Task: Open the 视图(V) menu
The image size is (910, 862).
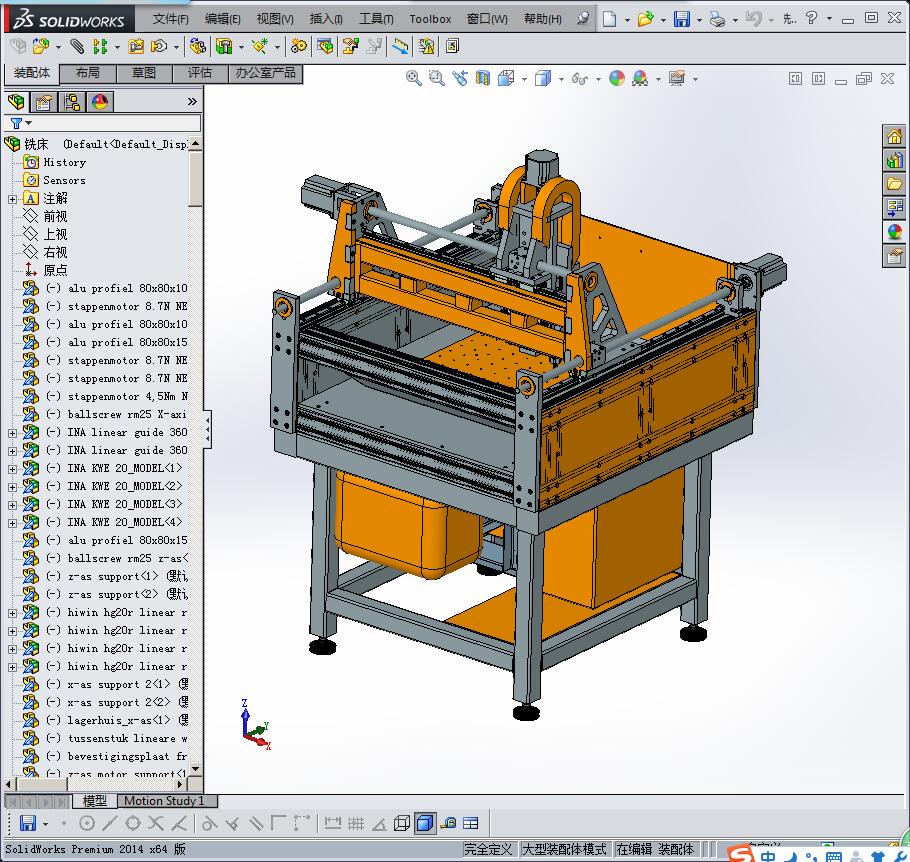Action: pyautogui.click(x=275, y=19)
